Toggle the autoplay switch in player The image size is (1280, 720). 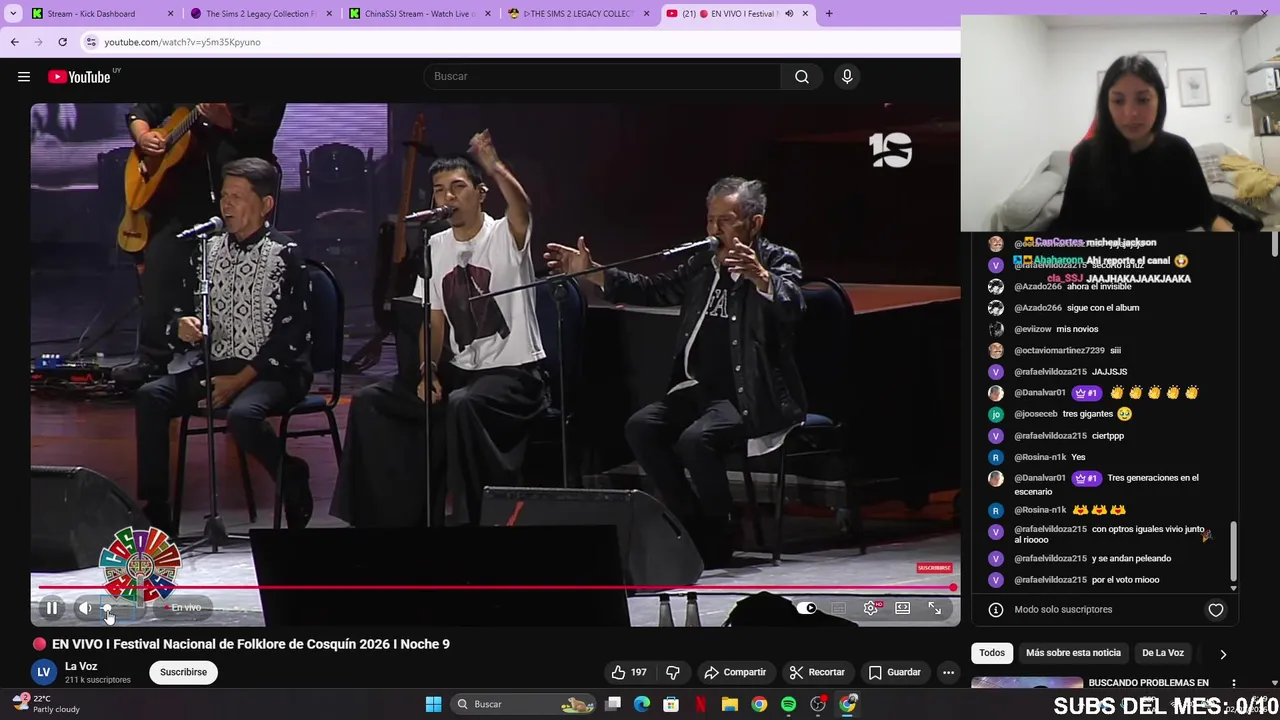808,608
